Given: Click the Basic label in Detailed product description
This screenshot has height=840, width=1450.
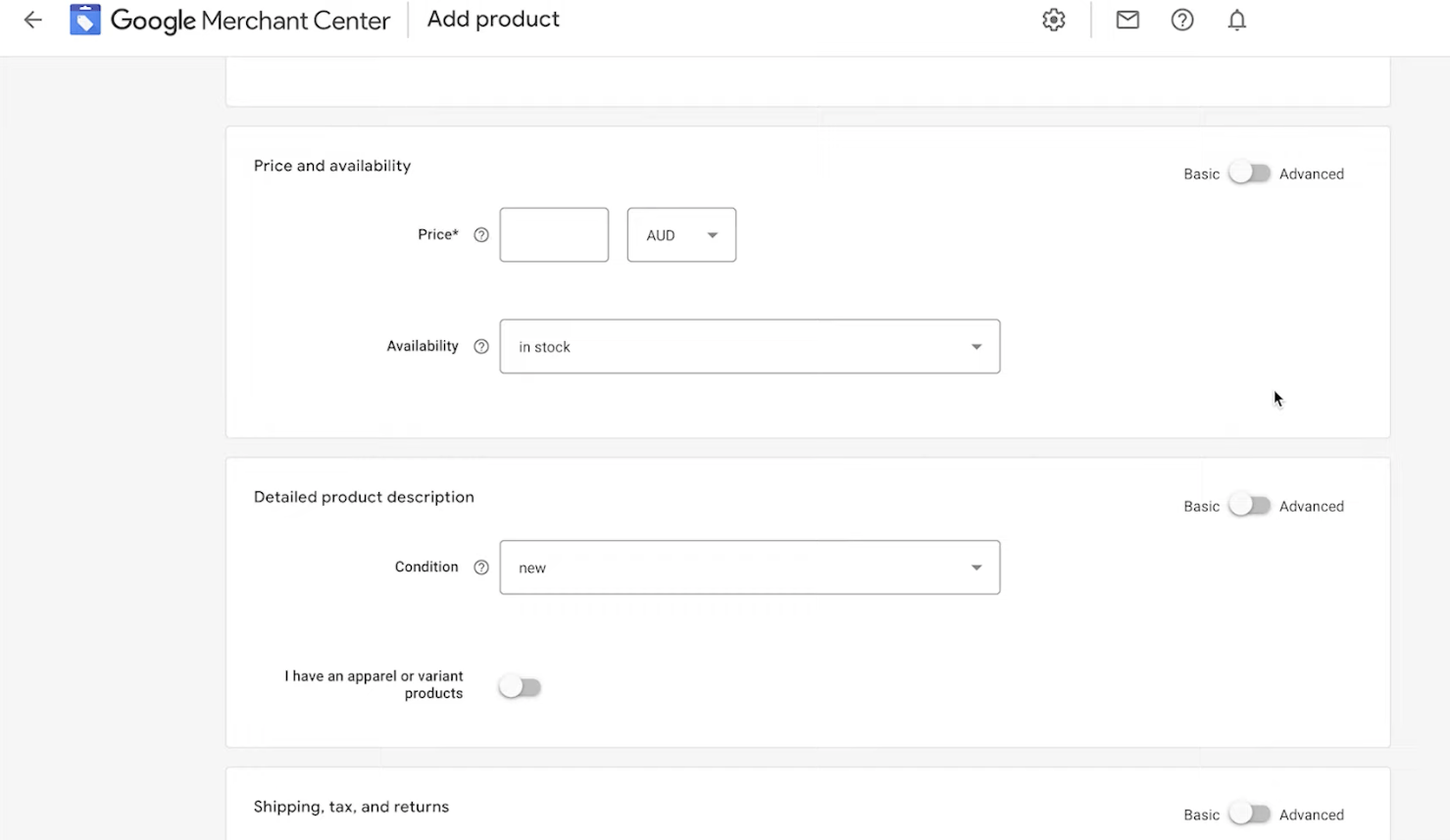Looking at the screenshot, I should (1201, 507).
